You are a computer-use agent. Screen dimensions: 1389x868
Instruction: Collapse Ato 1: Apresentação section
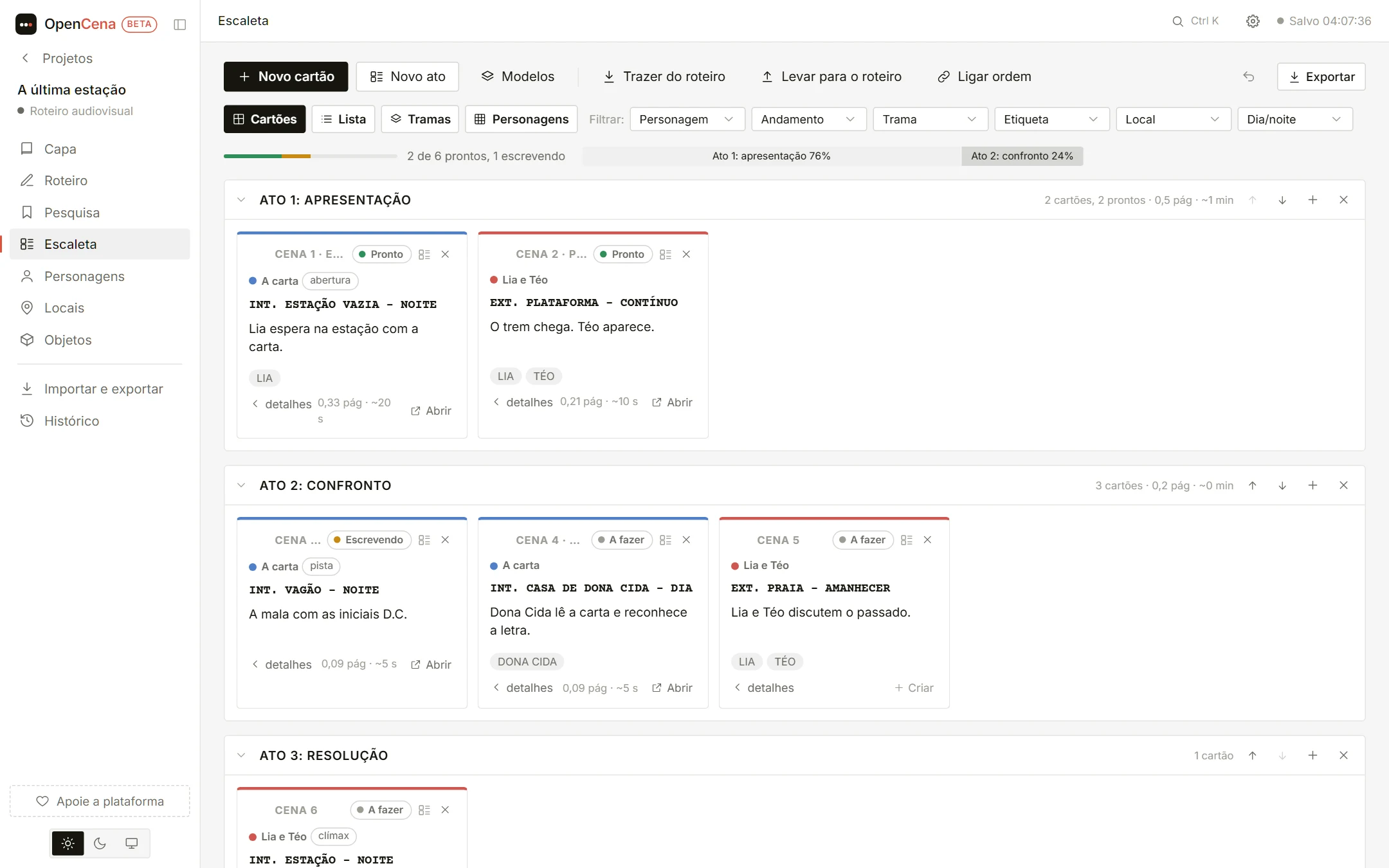coord(241,200)
